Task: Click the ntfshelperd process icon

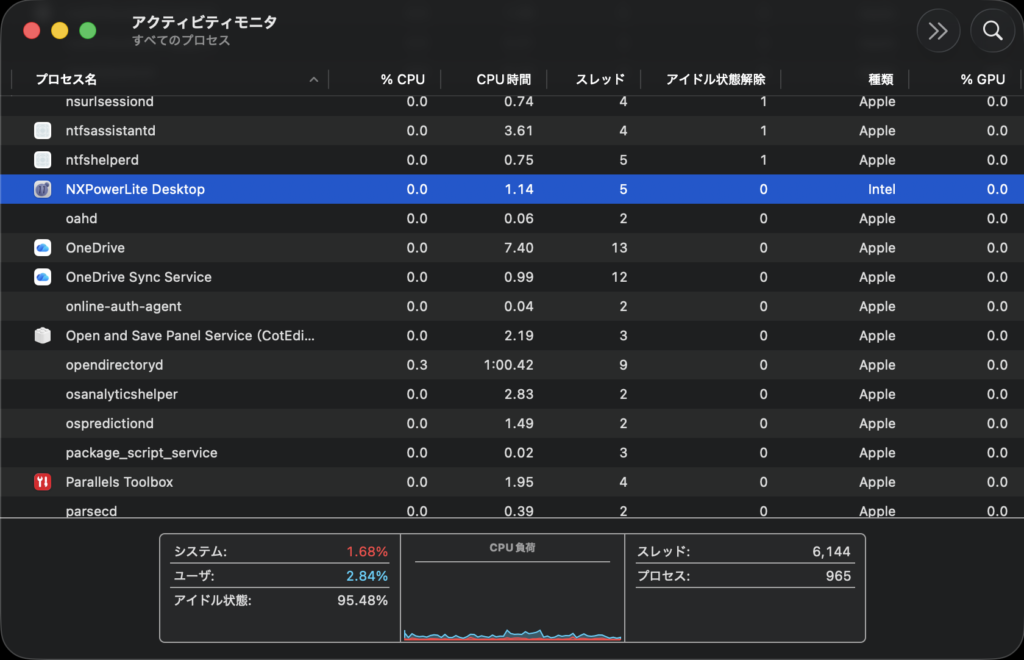Action: tap(42, 160)
